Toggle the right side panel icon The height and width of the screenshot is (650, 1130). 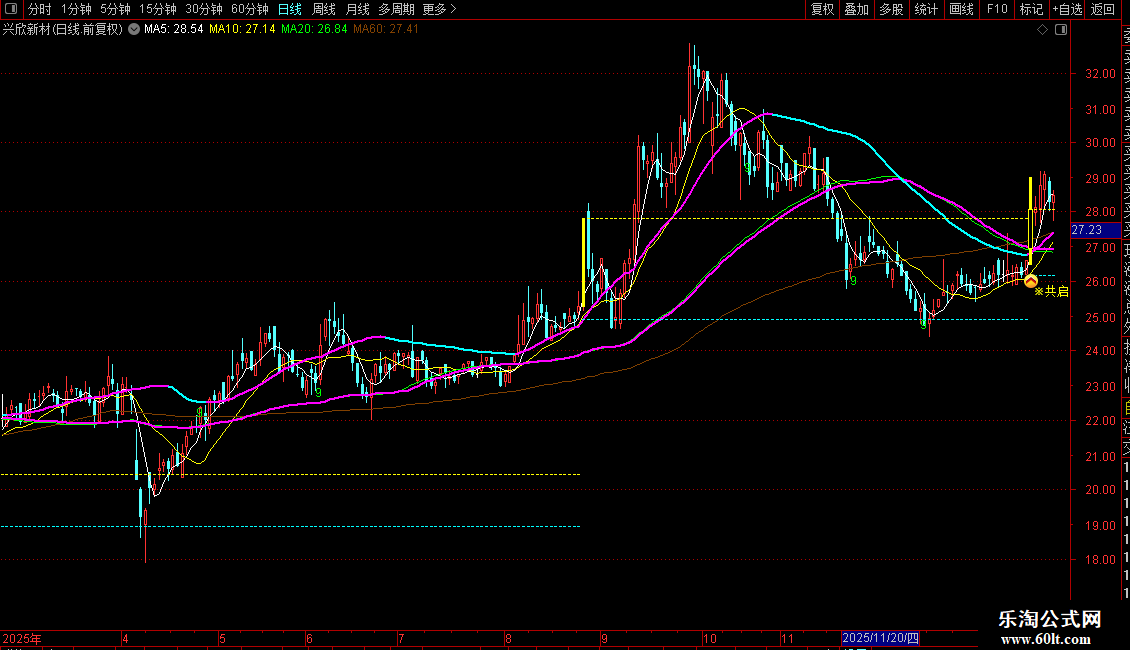(x=1061, y=30)
